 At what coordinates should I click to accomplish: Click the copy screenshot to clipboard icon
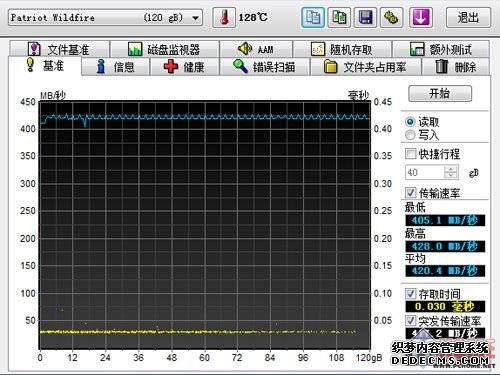coord(339,17)
